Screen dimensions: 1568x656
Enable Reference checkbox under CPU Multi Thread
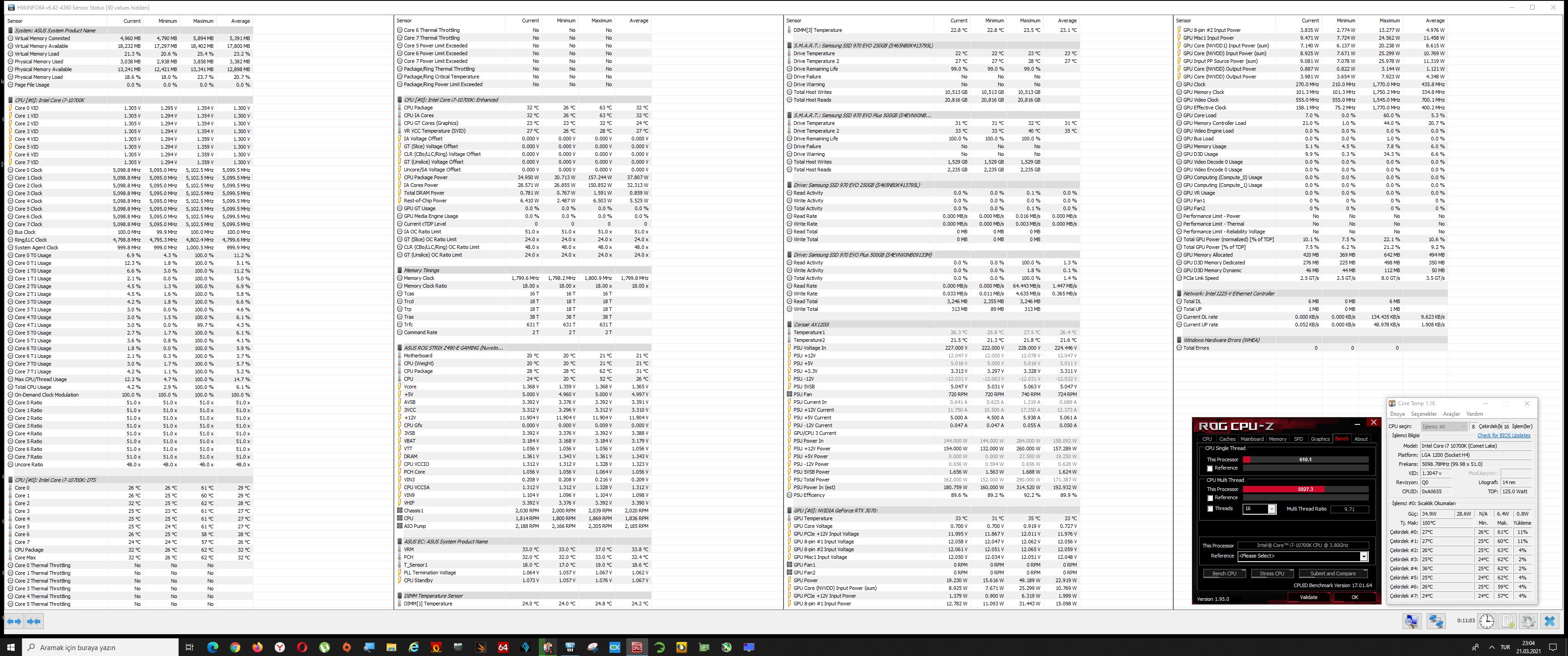click(x=1209, y=498)
